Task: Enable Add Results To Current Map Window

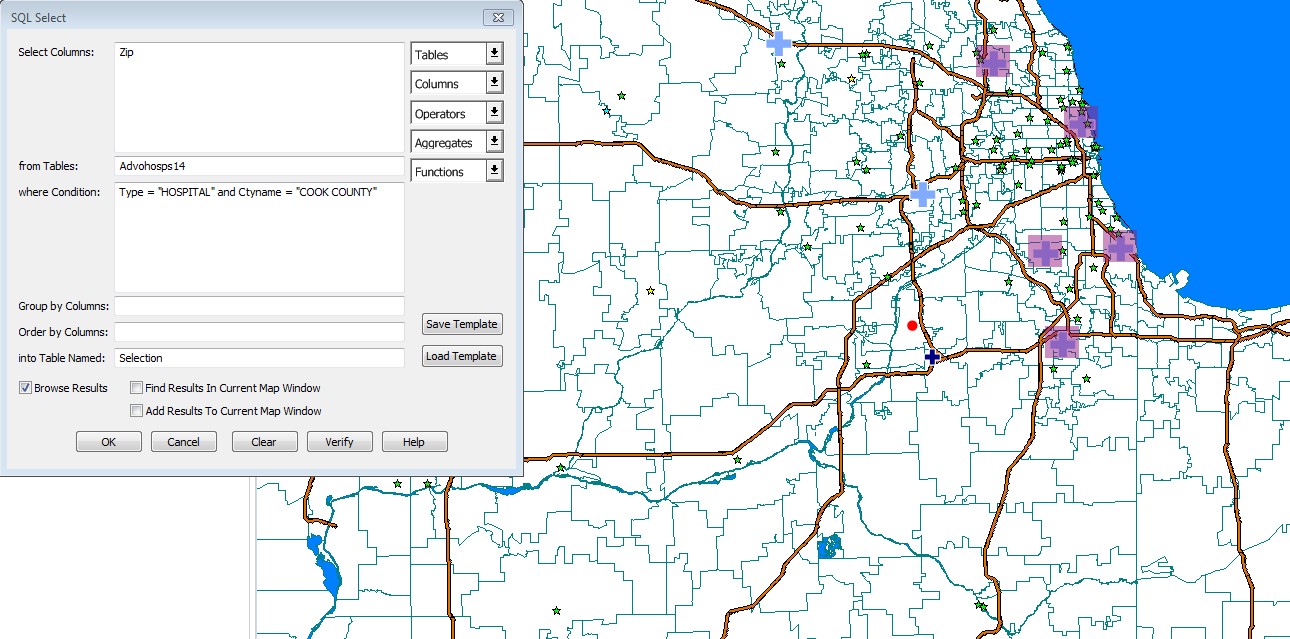Action: 137,411
